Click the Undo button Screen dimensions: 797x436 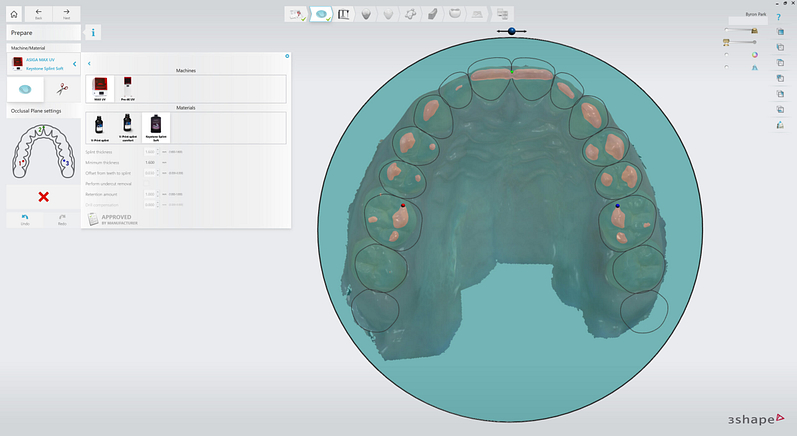click(x=24, y=219)
